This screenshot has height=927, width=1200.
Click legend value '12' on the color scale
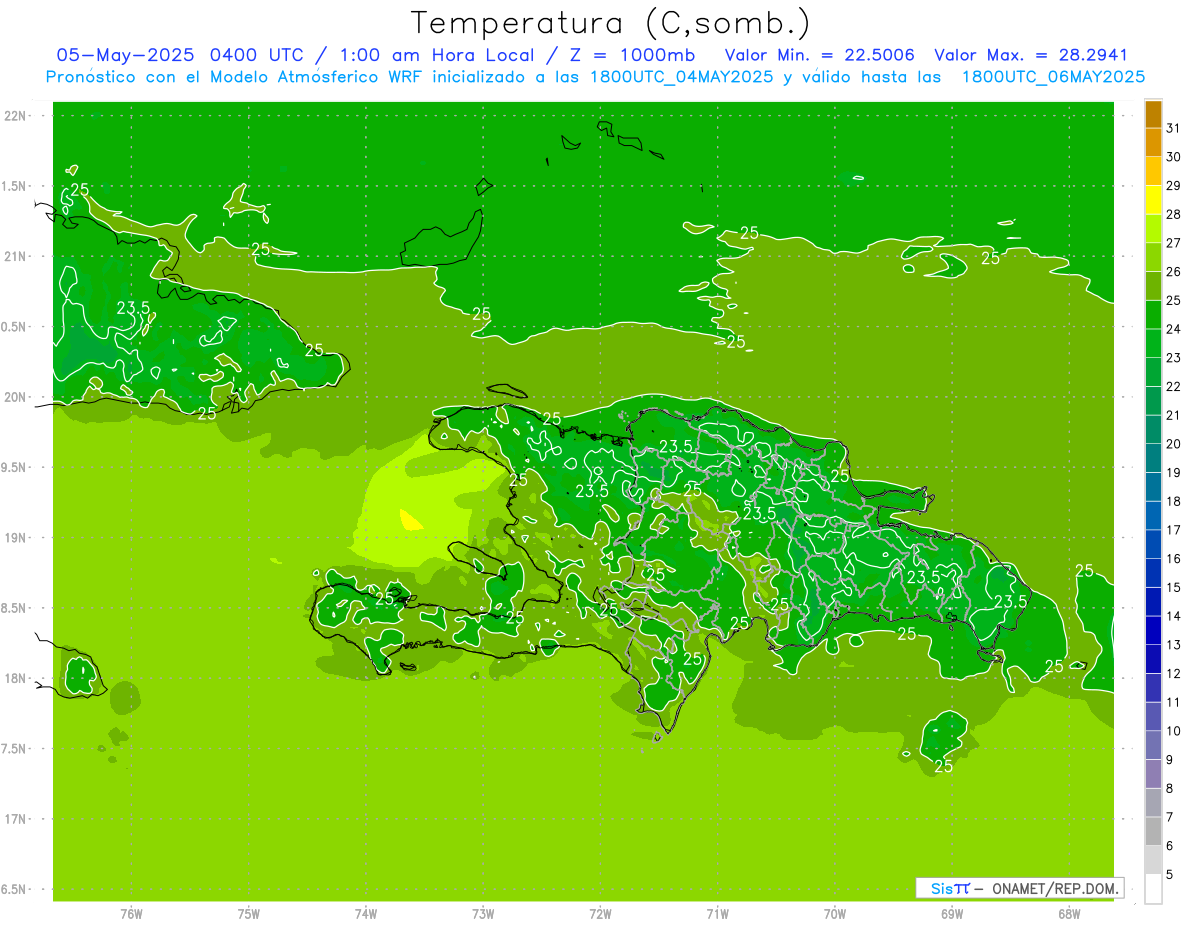tap(1174, 674)
